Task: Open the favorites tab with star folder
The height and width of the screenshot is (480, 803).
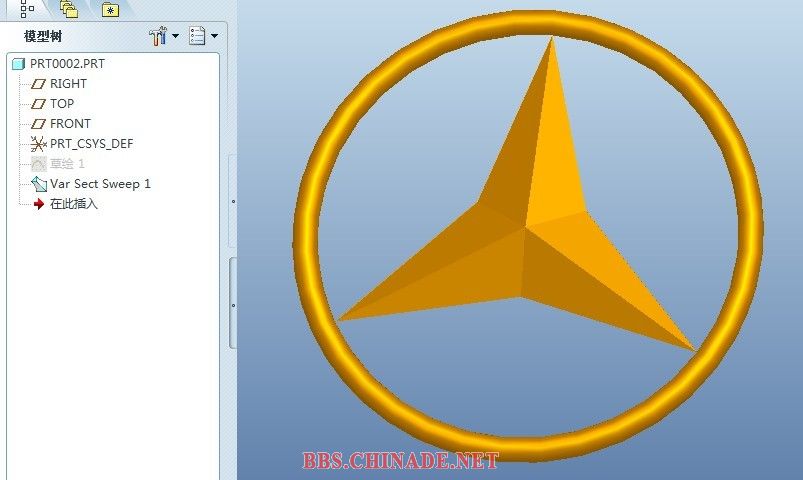Action: (110, 9)
